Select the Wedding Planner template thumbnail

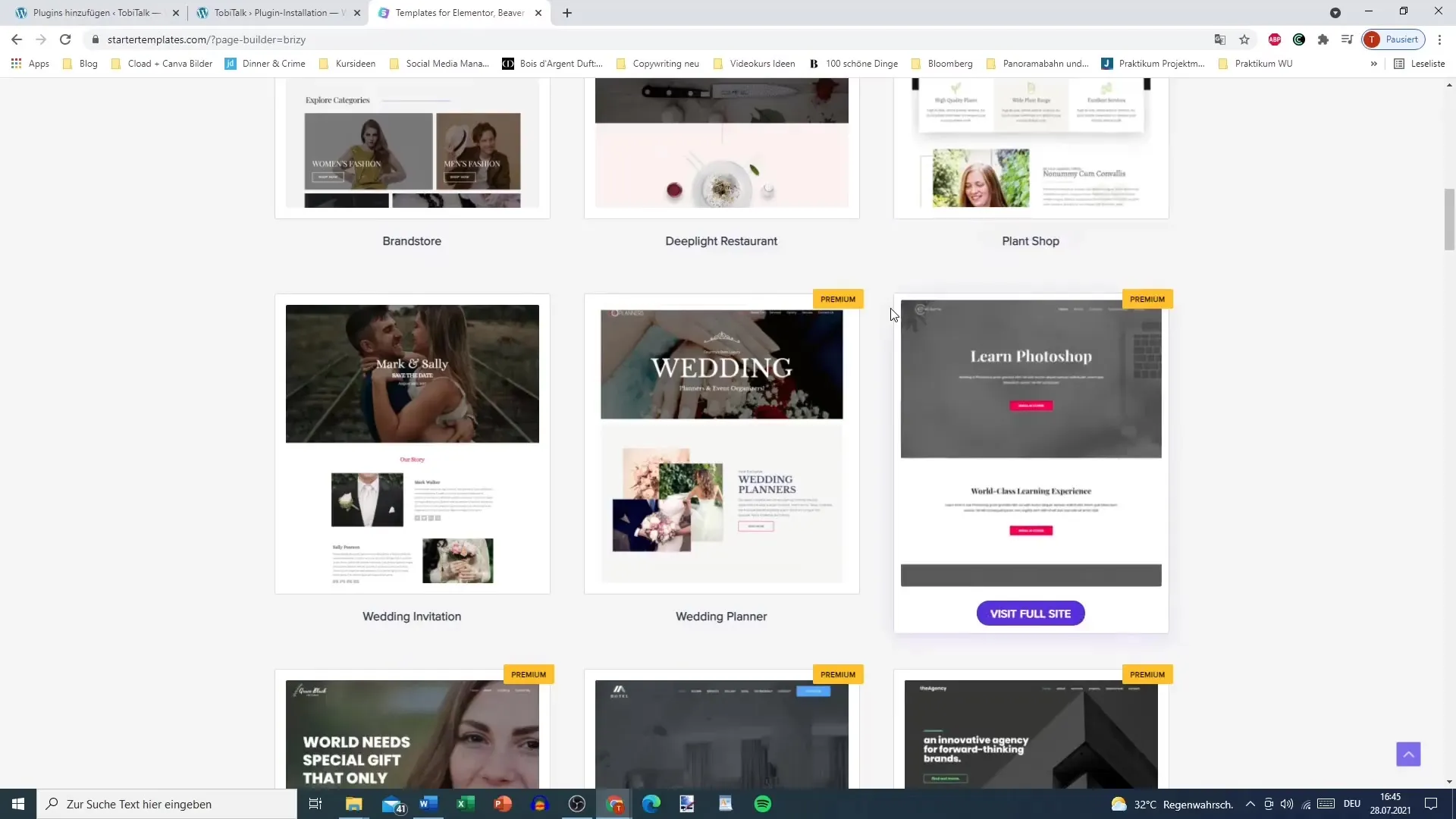click(721, 441)
